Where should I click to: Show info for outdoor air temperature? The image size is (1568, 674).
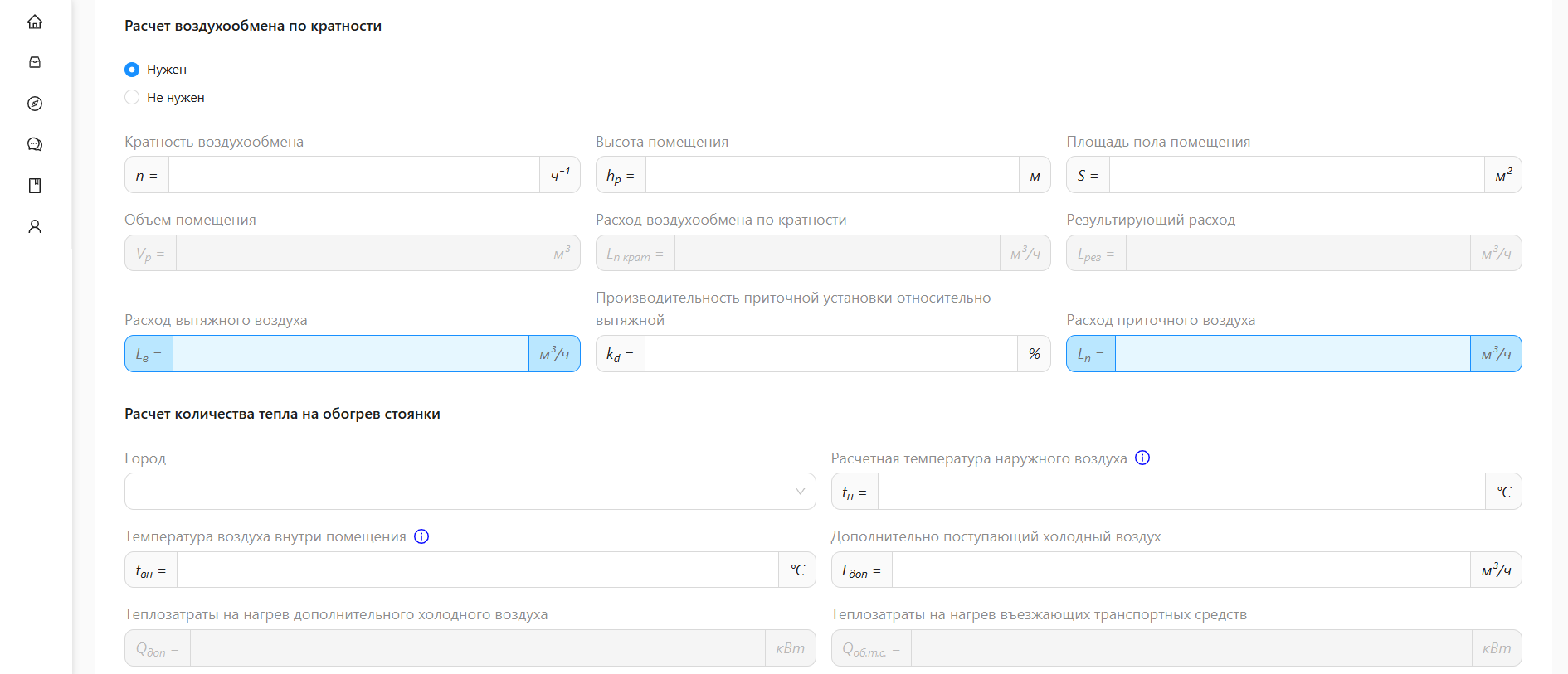click(1142, 458)
